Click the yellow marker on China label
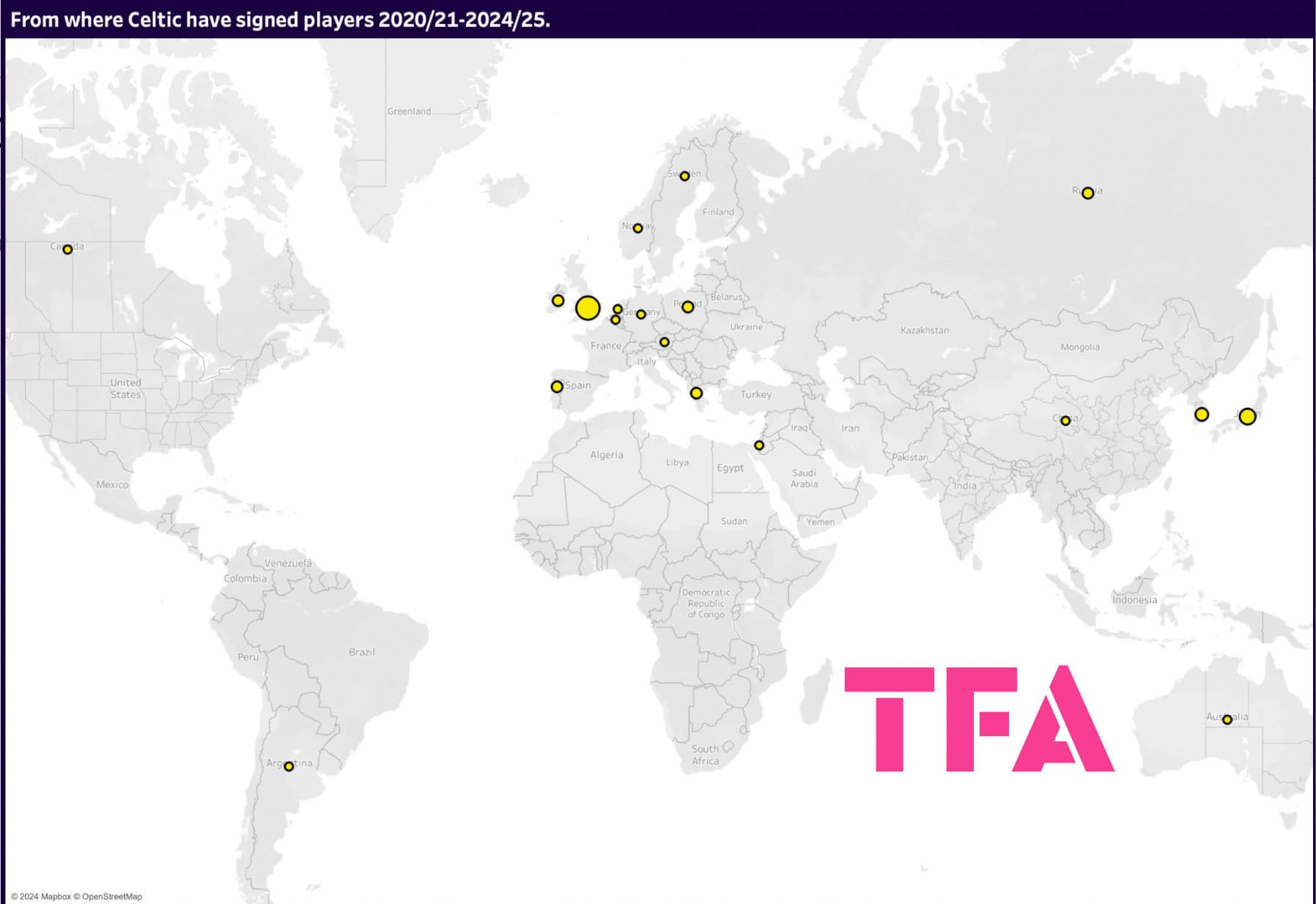Viewport: 1316px width, 904px height. coord(1065,420)
